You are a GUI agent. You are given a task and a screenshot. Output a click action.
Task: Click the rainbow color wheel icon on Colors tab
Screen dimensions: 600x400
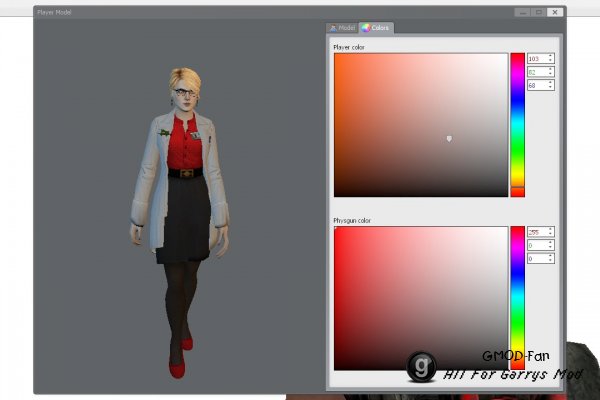coord(366,28)
